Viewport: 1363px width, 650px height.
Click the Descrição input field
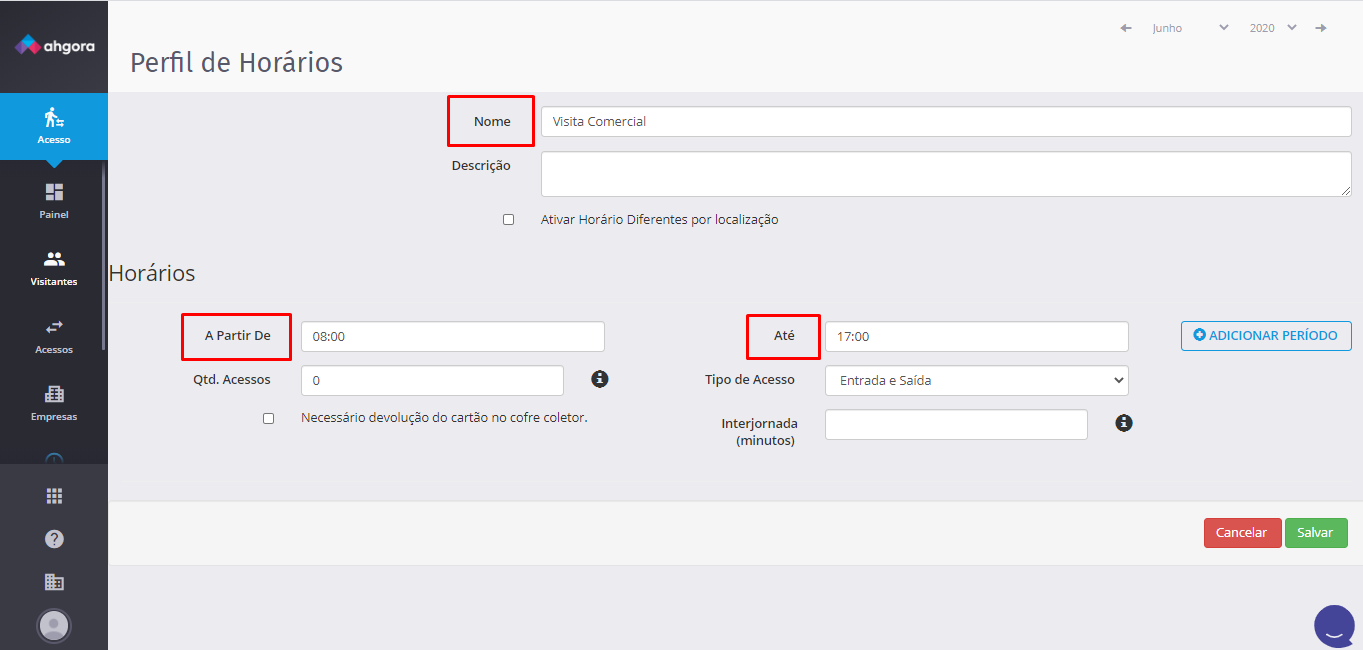[x=945, y=173]
